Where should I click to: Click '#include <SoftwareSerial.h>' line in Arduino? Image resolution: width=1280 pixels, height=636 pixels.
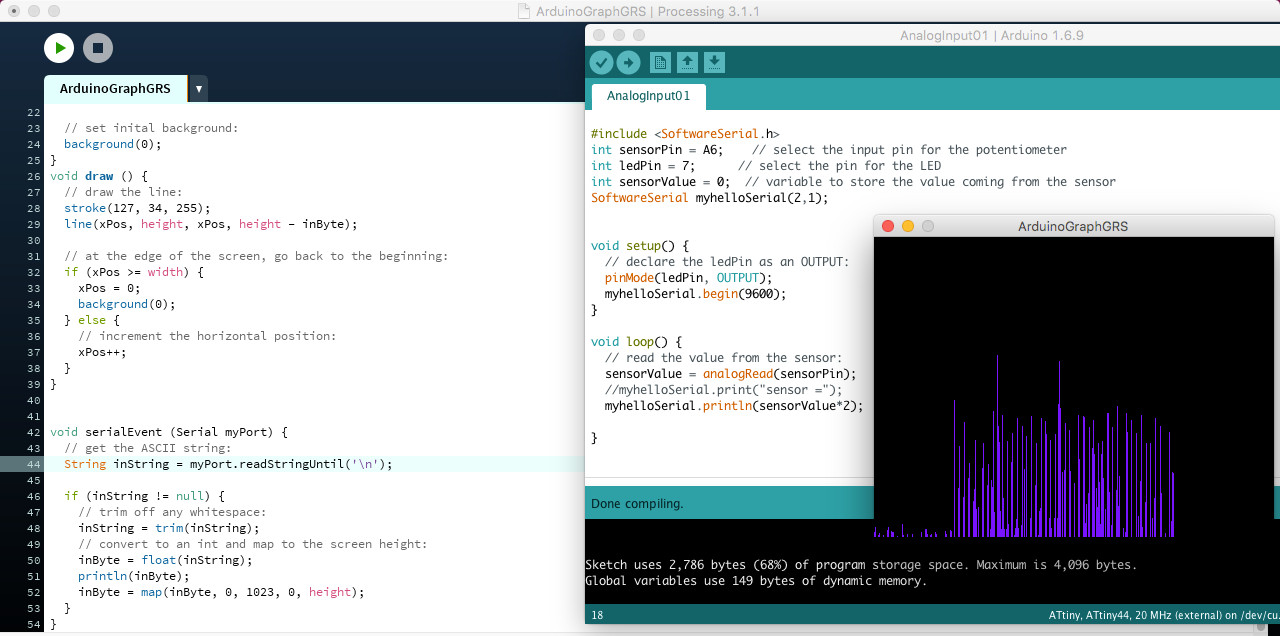[685, 134]
